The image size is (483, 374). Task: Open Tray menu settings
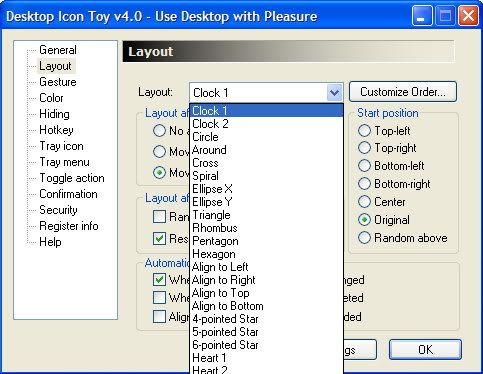pos(64,162)
